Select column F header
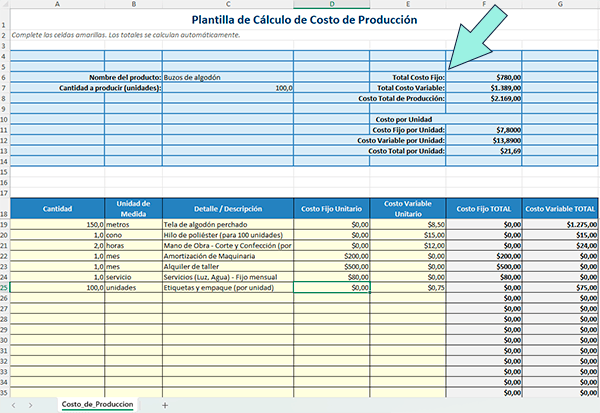Image resolution: width=600 pixels, height=413 pixels. pos(483,4)
